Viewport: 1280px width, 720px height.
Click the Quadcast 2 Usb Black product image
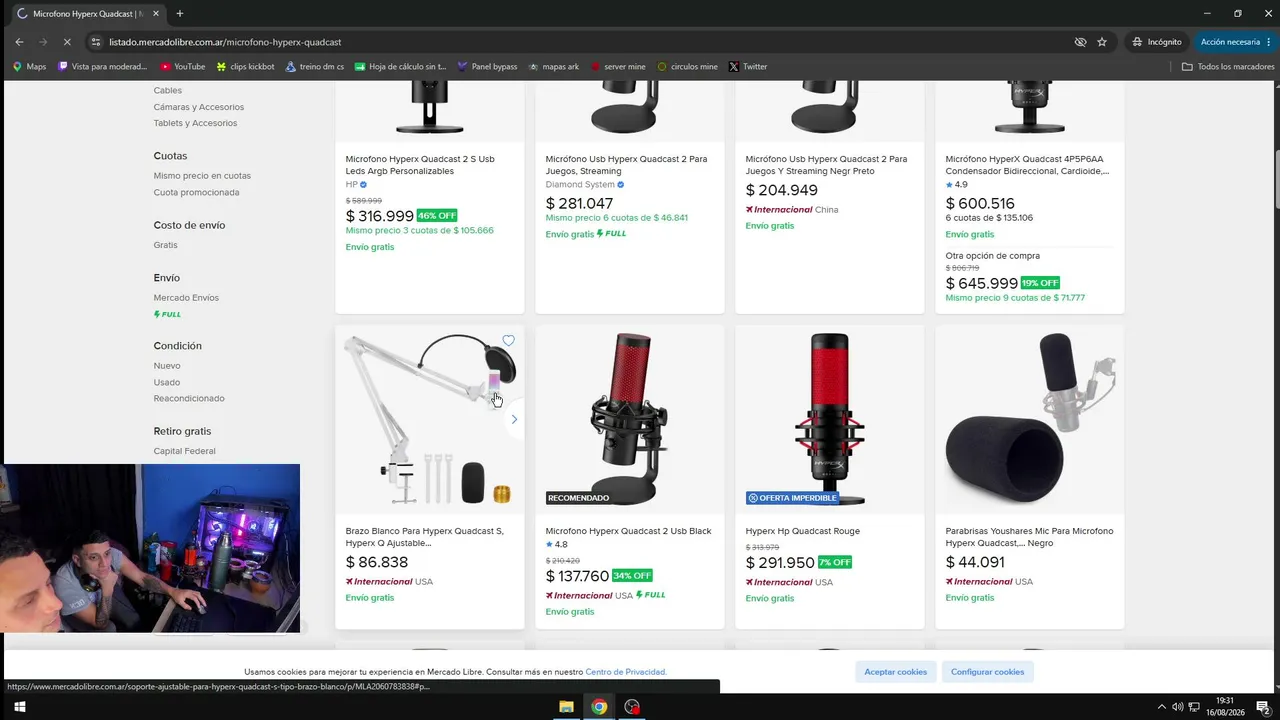630,419
